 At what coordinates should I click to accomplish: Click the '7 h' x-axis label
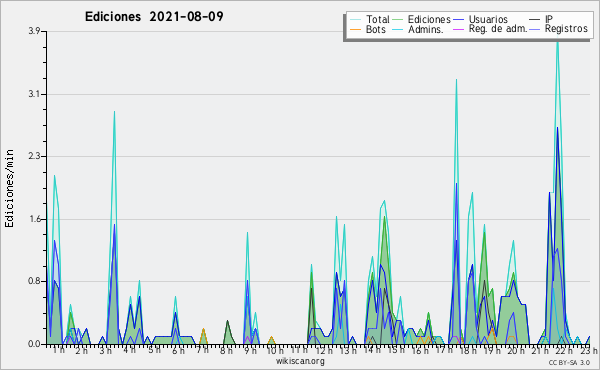click(x=202, y=350)
